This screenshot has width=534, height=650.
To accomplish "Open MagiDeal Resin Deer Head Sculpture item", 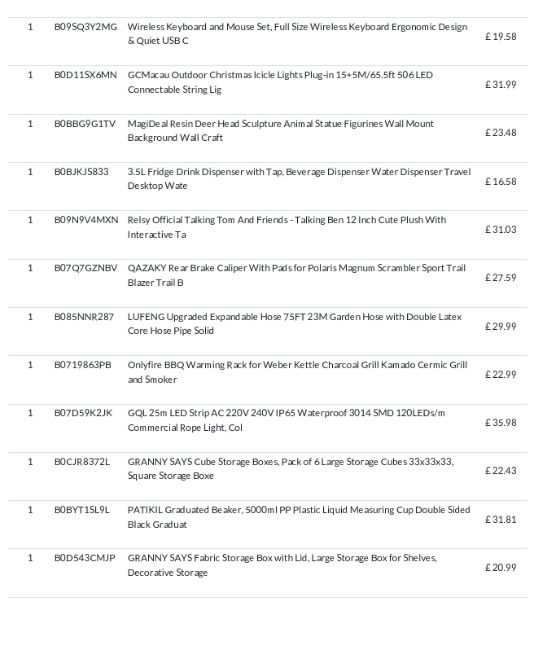I will [x=281, y=131].
